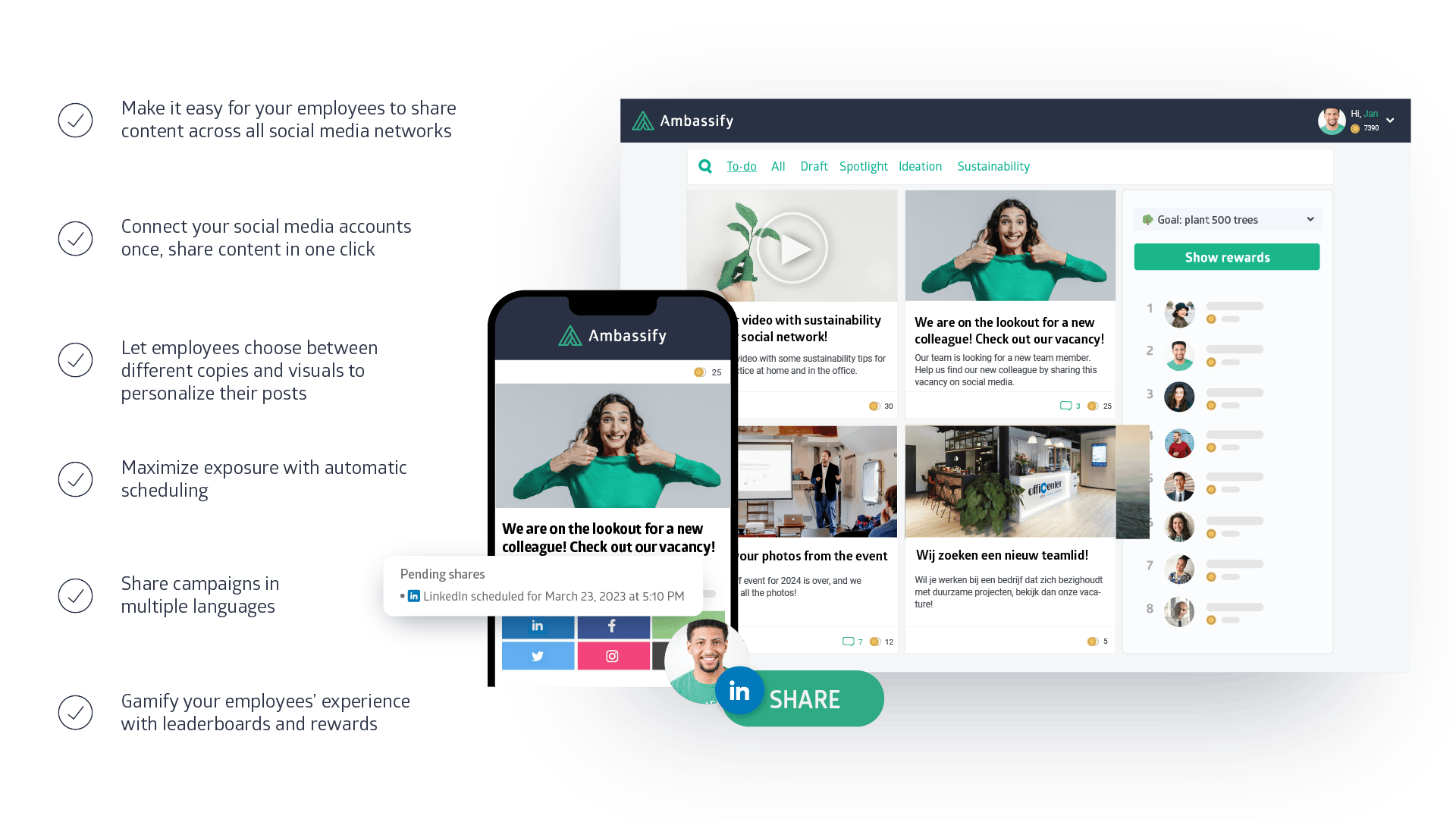This screenshot has height=819, width=1456.
Task: Click the mobile Ambassify logo icon
Action: pos(567,336)
